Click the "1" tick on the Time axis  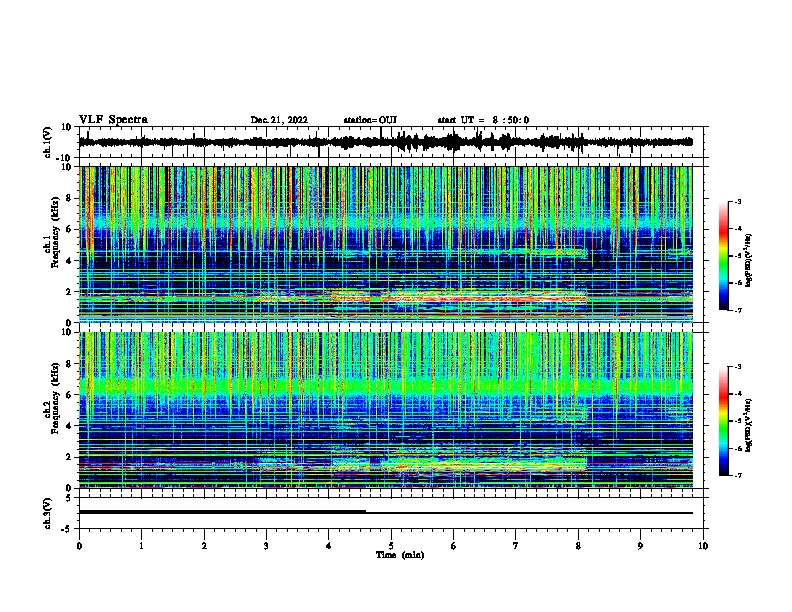click(141, 546)
